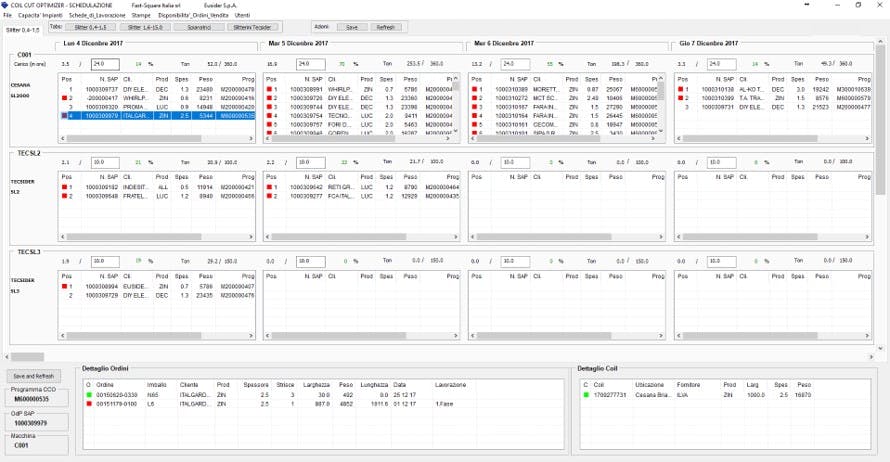Select row 1000309729 DIY ELE in TECSL3
Viewport: 890px width, 462px height.
[157, 296]
